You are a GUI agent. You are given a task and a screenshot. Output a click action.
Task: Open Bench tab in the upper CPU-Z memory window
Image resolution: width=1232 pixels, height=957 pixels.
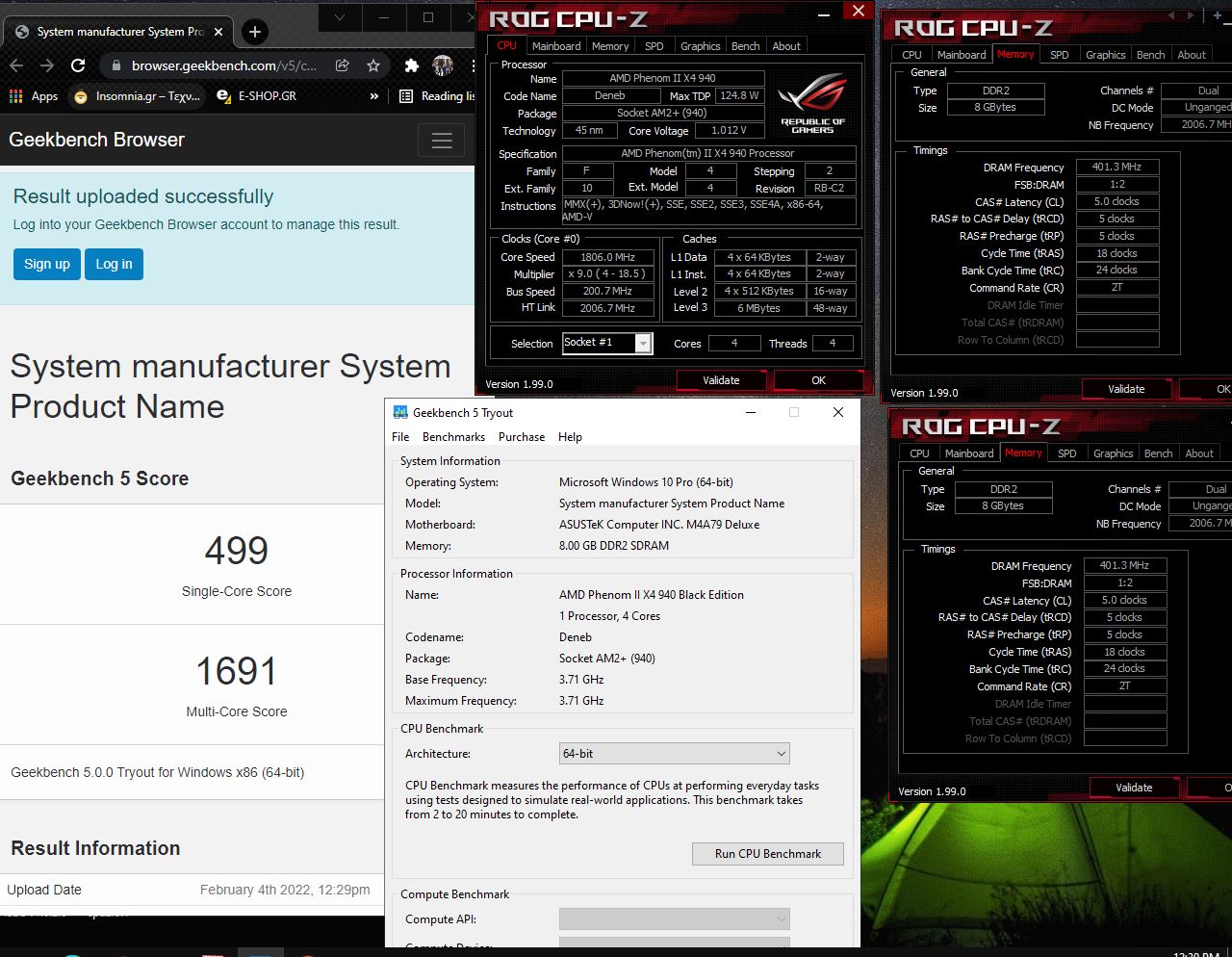tap(1150, 55)
